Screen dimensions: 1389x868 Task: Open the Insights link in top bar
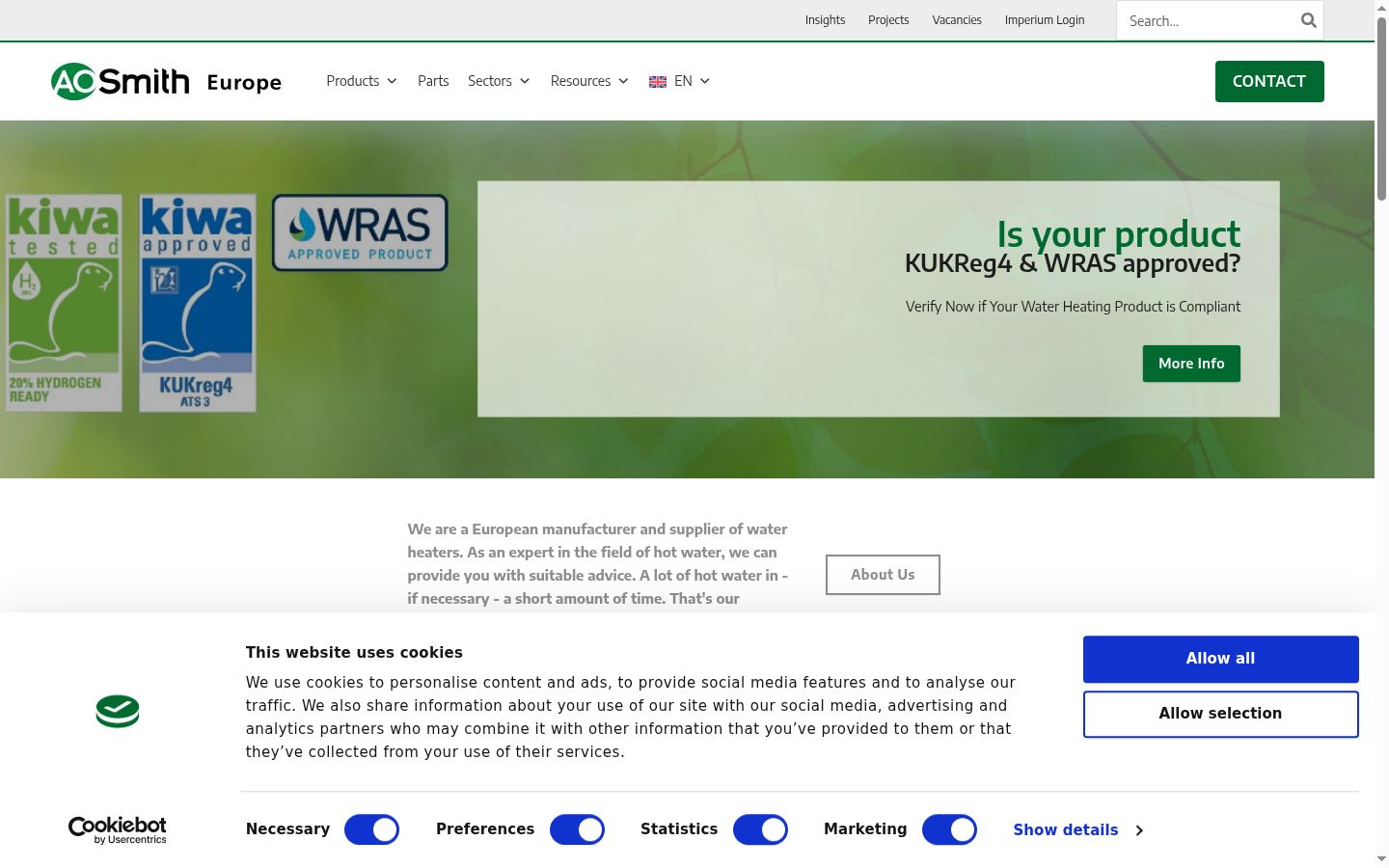(x=825, y=20)
